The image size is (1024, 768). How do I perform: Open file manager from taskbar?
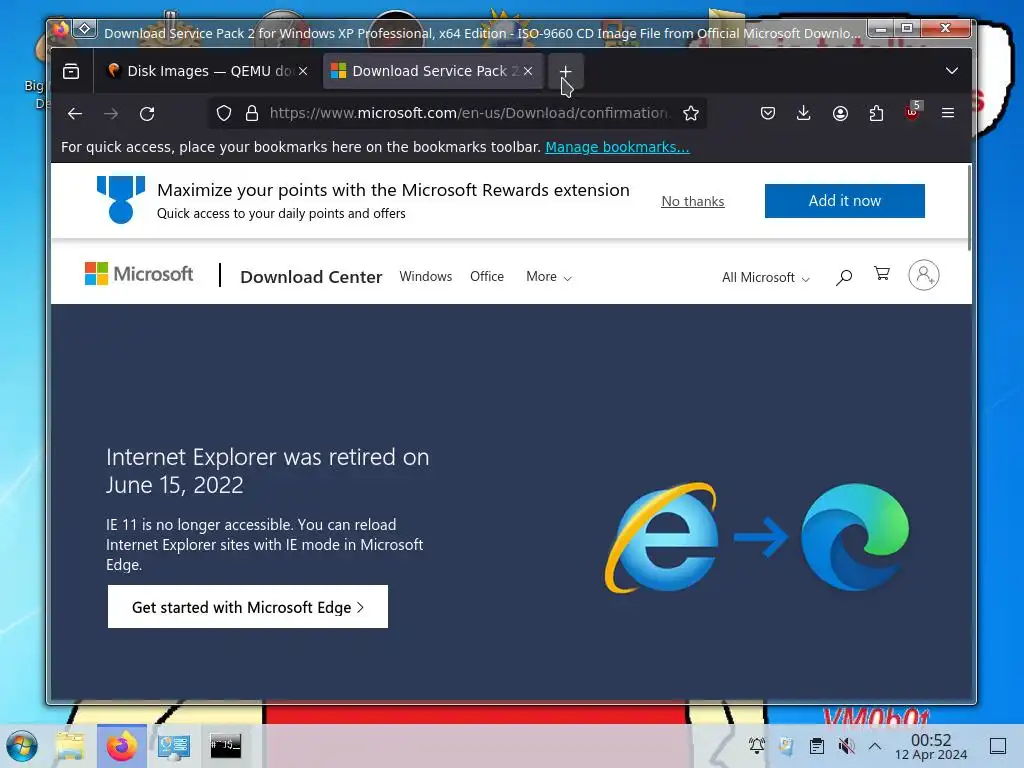(70, 746)
